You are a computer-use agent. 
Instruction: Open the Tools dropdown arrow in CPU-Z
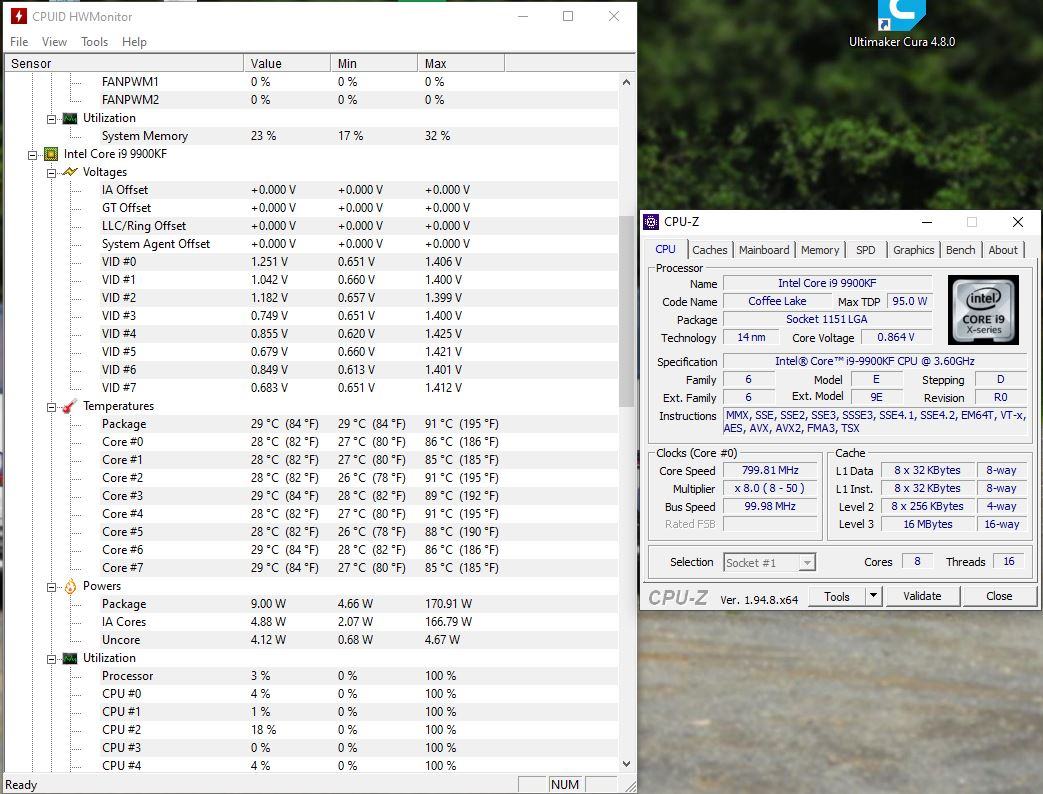874,596
